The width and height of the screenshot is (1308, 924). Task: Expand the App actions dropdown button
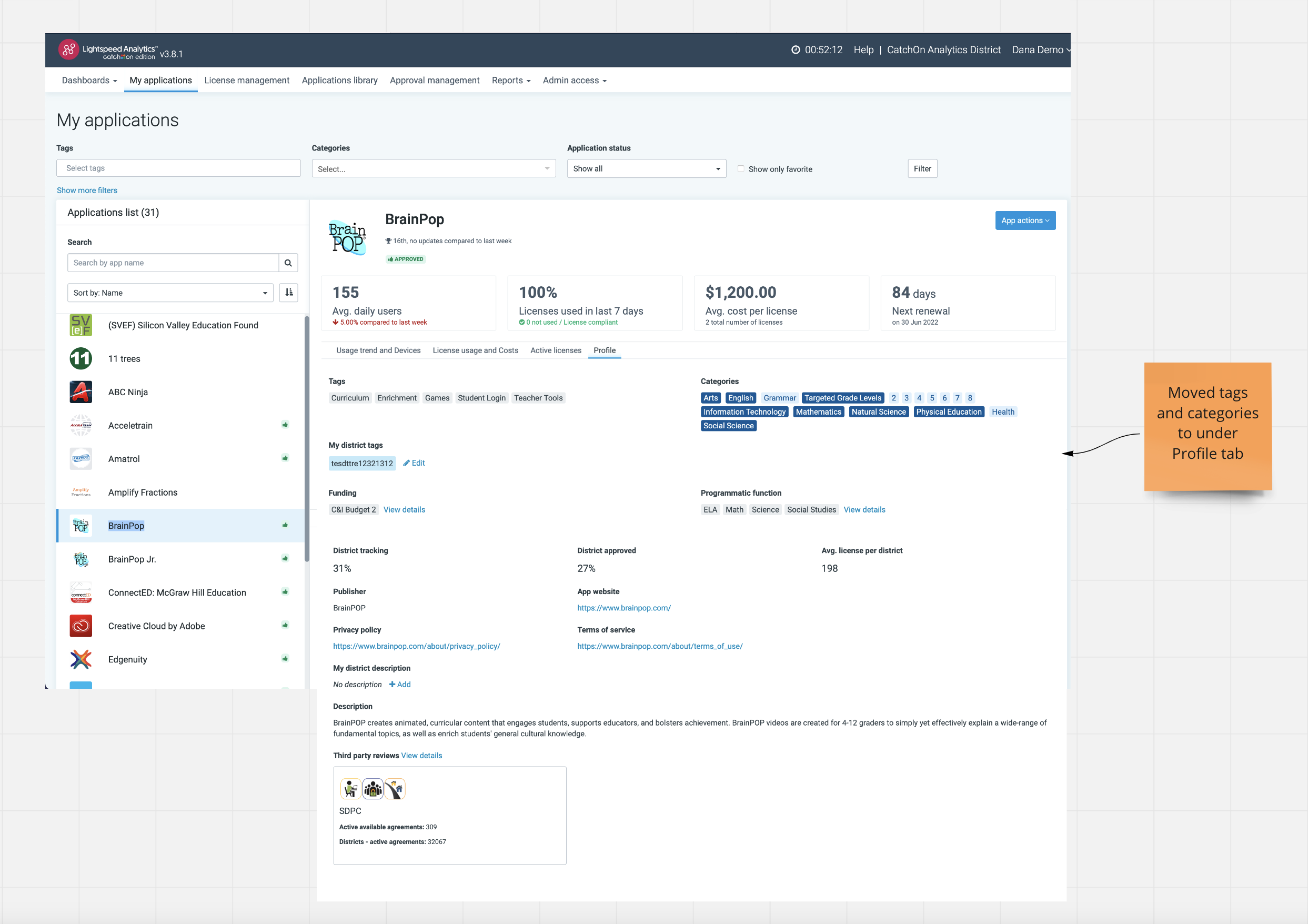point(1025,220)
